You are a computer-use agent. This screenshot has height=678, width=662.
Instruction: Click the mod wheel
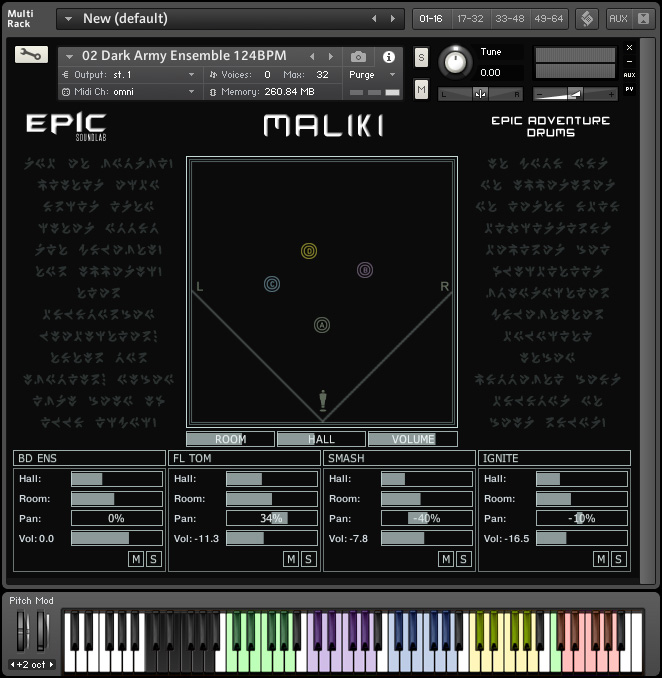click(x=42, y=631)
